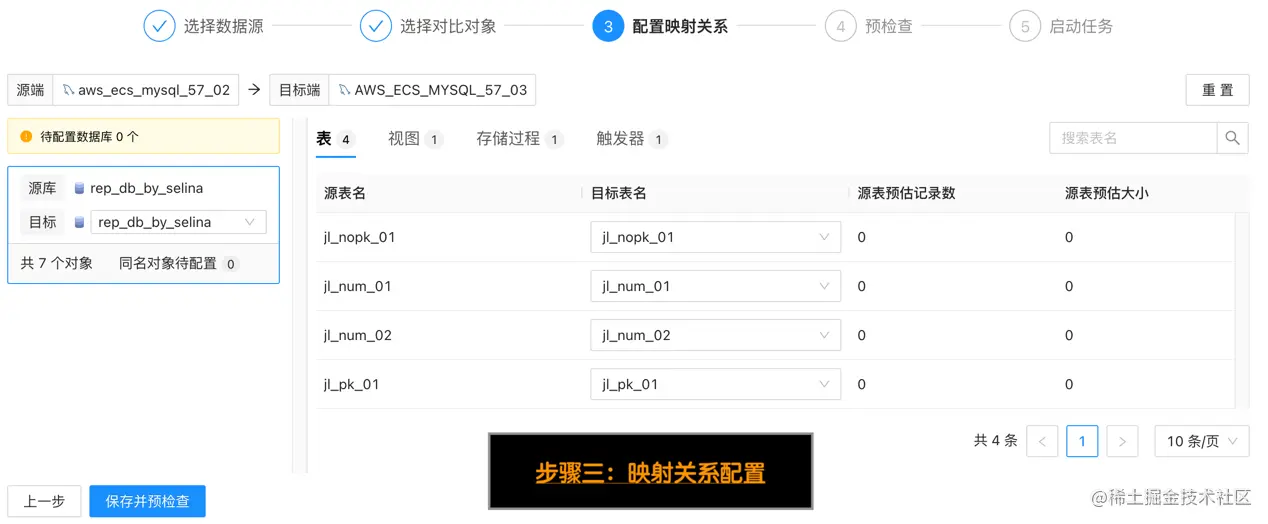The width and height of the screenshot is (1268, 524).
Task: Click the step 3 circle 配置映射关系
Action: click(608, 26)
